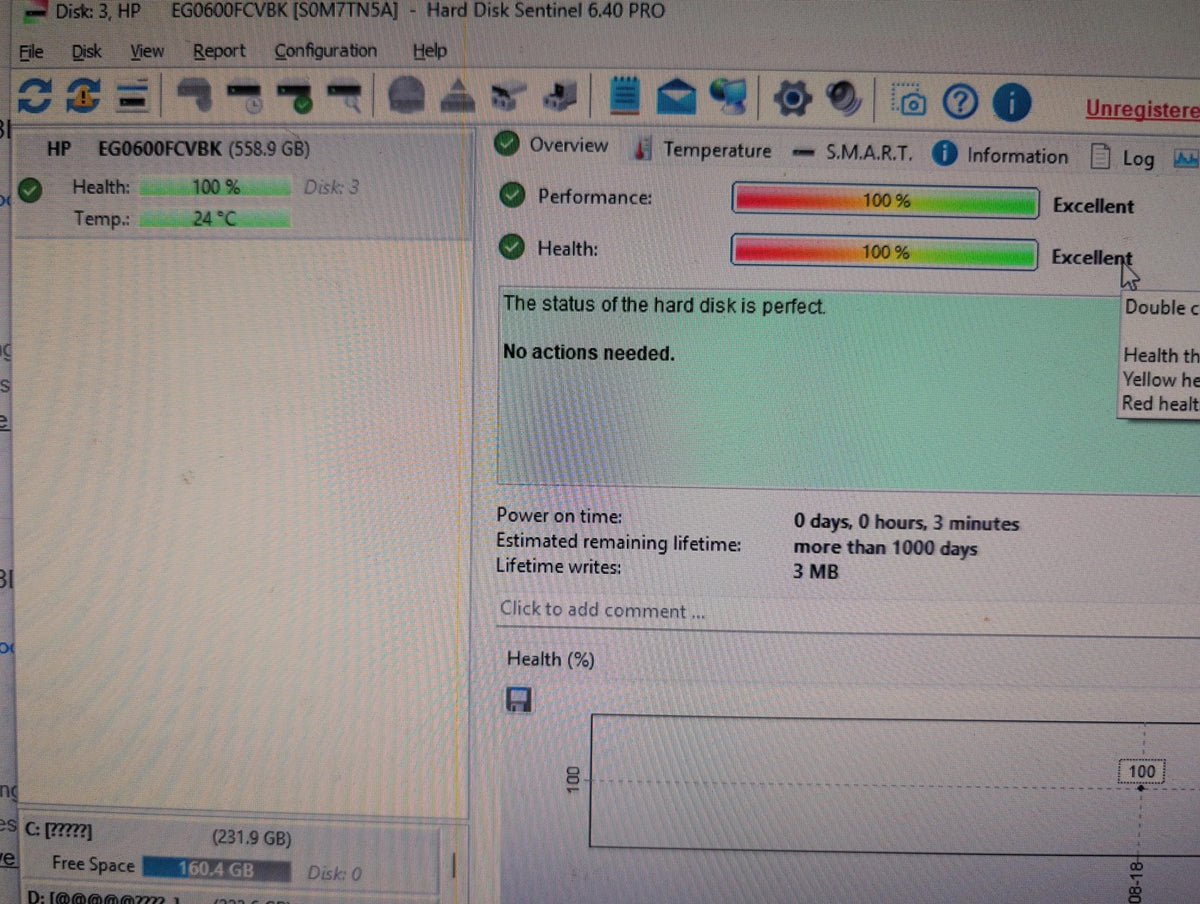
Task: Switch to the Temperature tab
Action: click(x=704, y=150)
